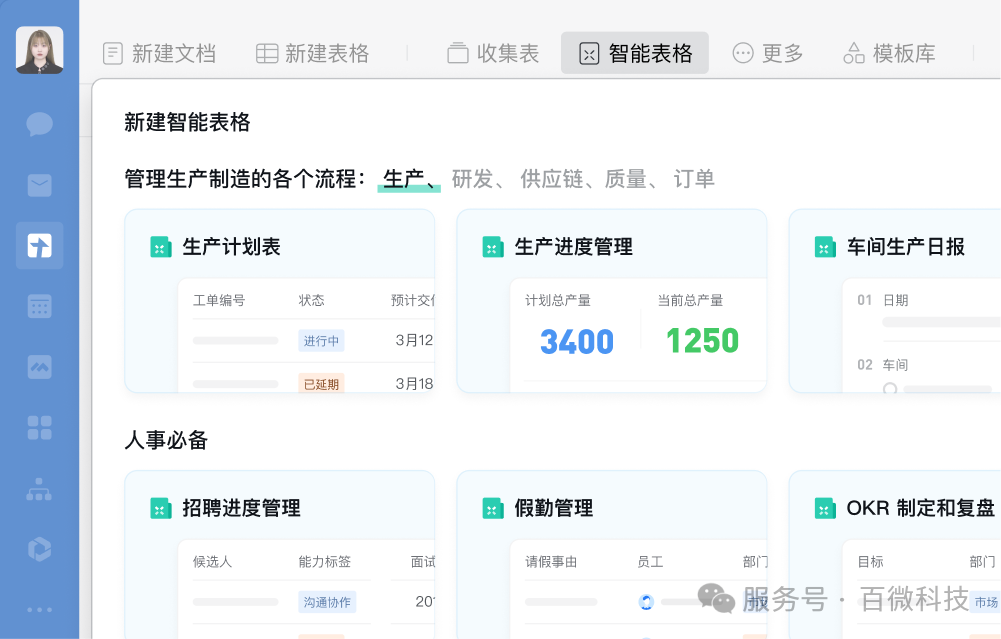
Task: Open the 模板库 template library
Action: pos(888,53)
